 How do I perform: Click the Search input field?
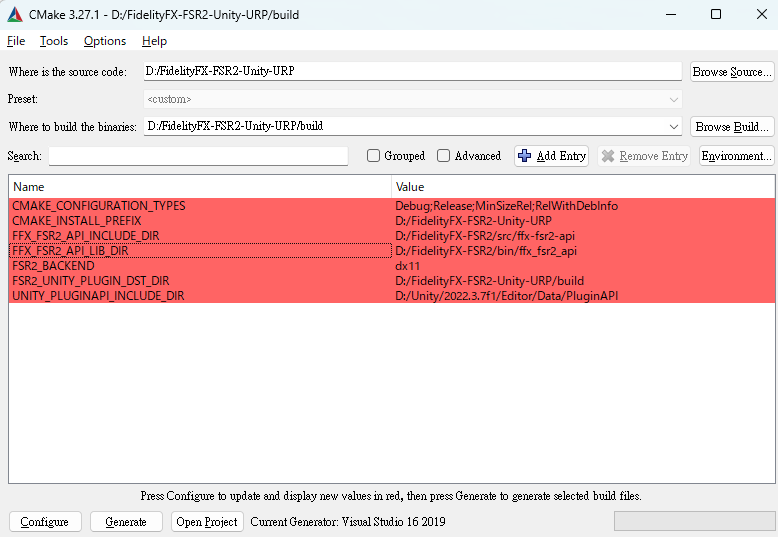[x=198, y=156]
